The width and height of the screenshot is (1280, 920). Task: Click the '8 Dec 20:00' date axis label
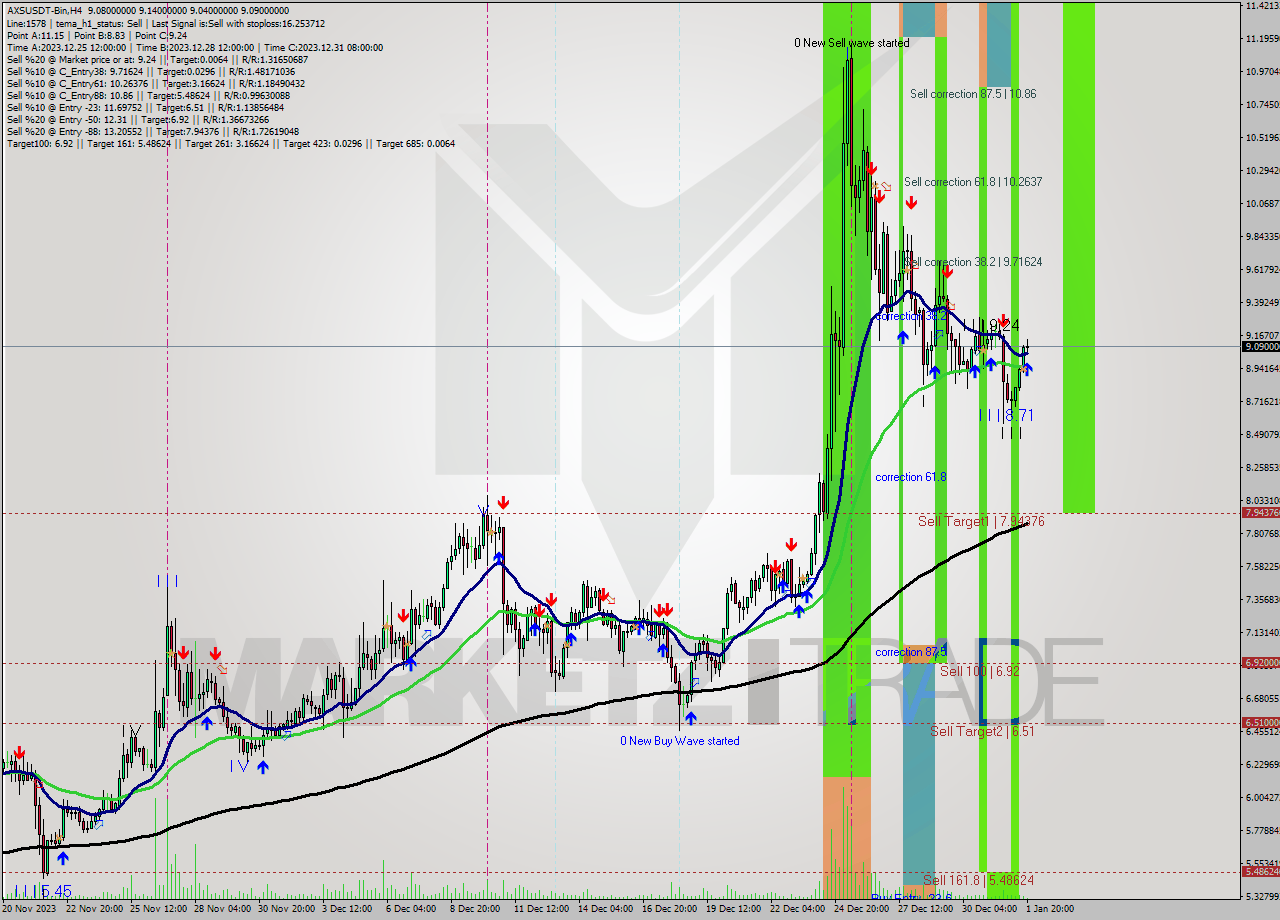[x=475, y=909]
